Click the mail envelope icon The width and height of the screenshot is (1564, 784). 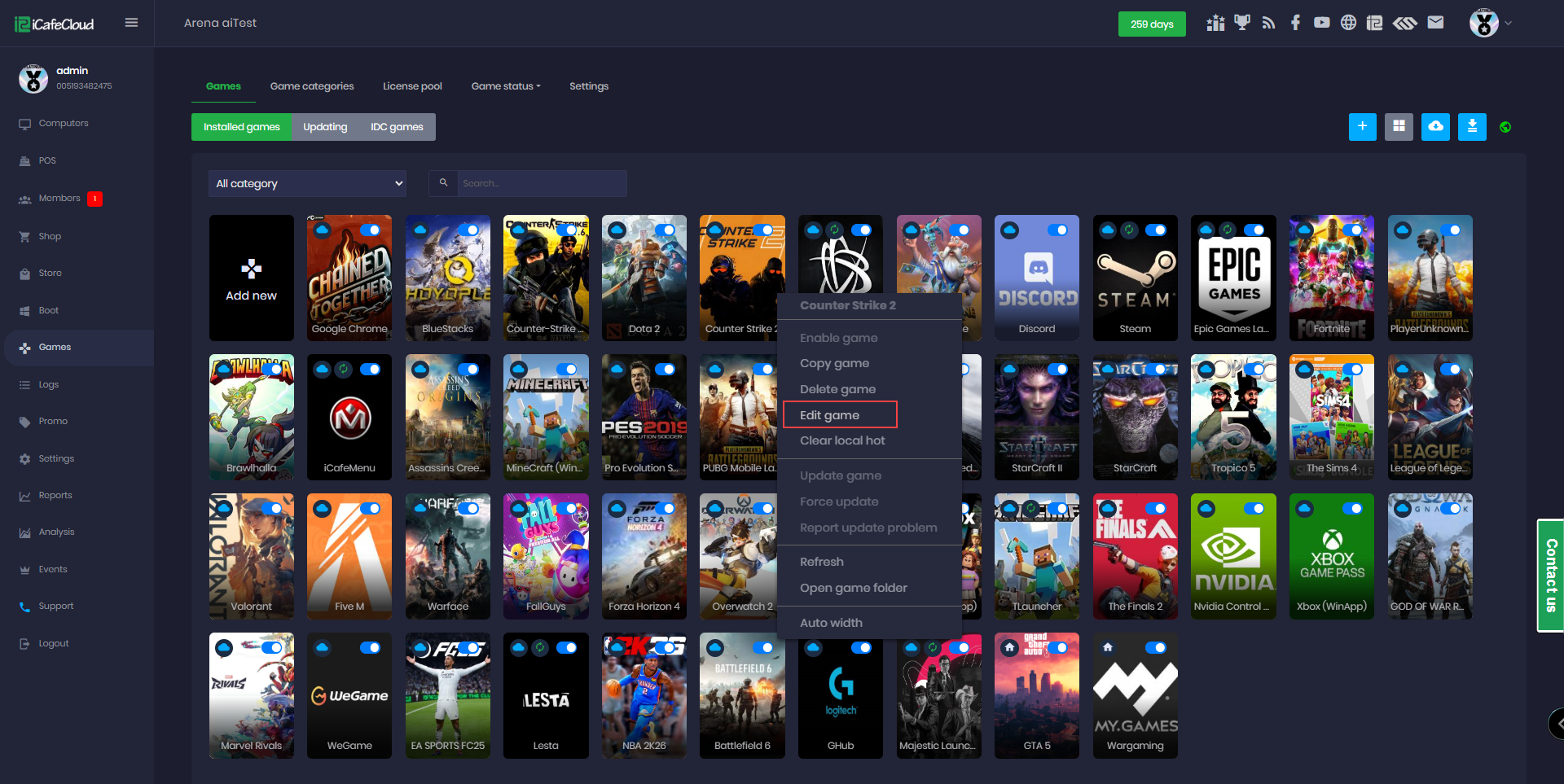[x=1436, y=23]
